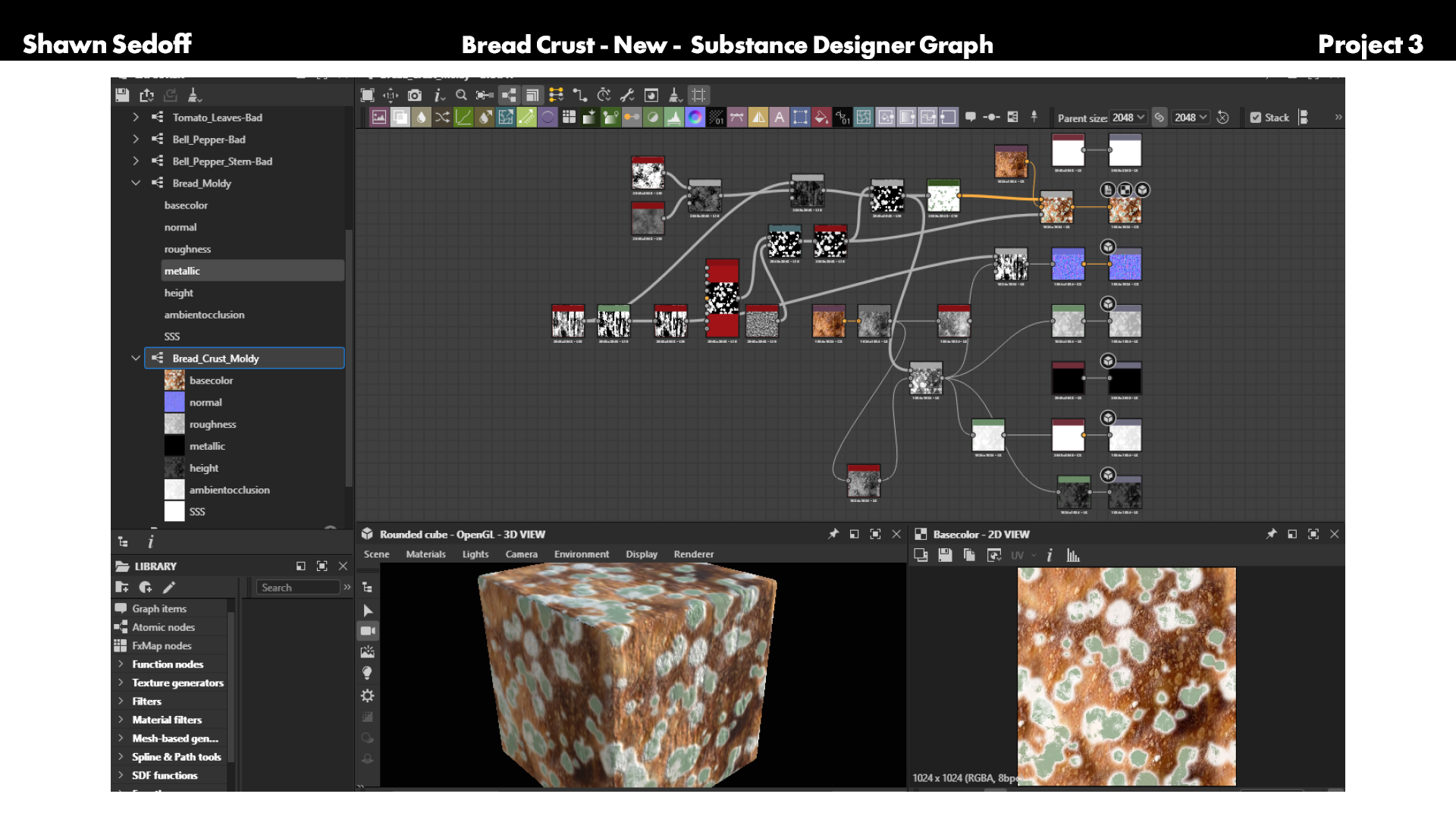Select the roughness output under Bread_Crust_Moldy
Viewport: 1456px width, 819px height.
pos(212,424)
